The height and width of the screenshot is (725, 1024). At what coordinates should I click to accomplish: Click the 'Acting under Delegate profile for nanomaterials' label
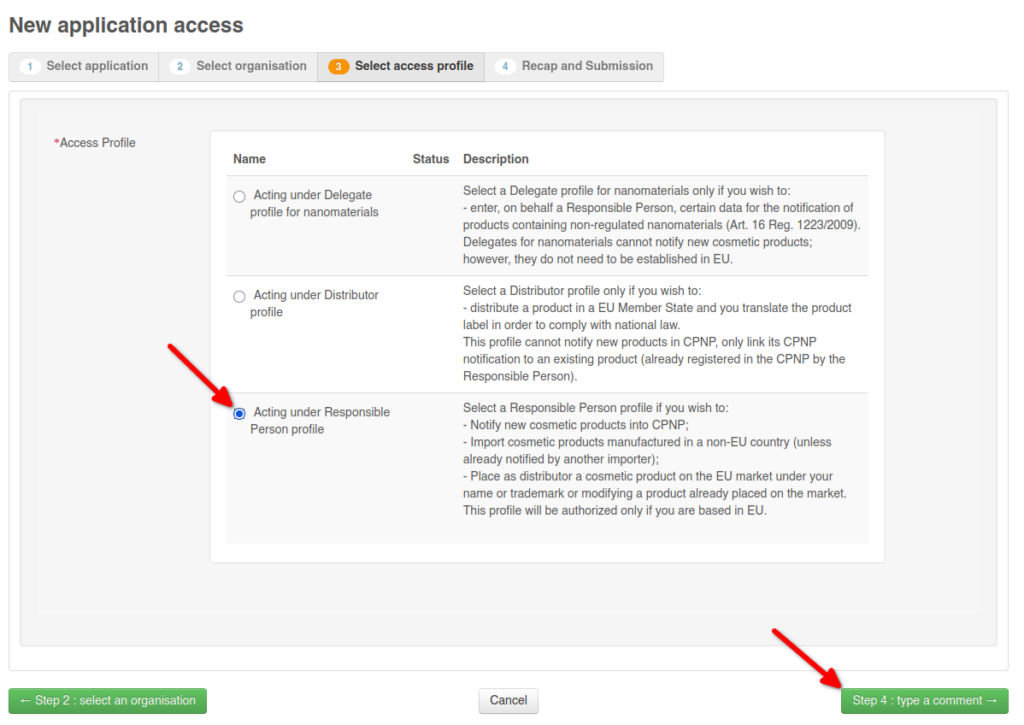[314, 203]
